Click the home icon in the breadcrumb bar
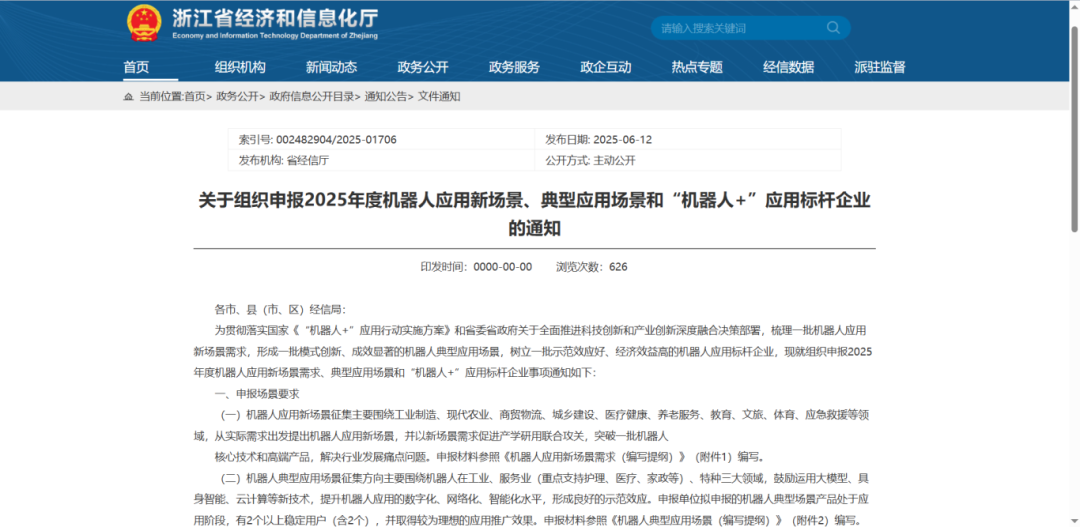This screenshot has height=527, width=1080. [128, 97]
